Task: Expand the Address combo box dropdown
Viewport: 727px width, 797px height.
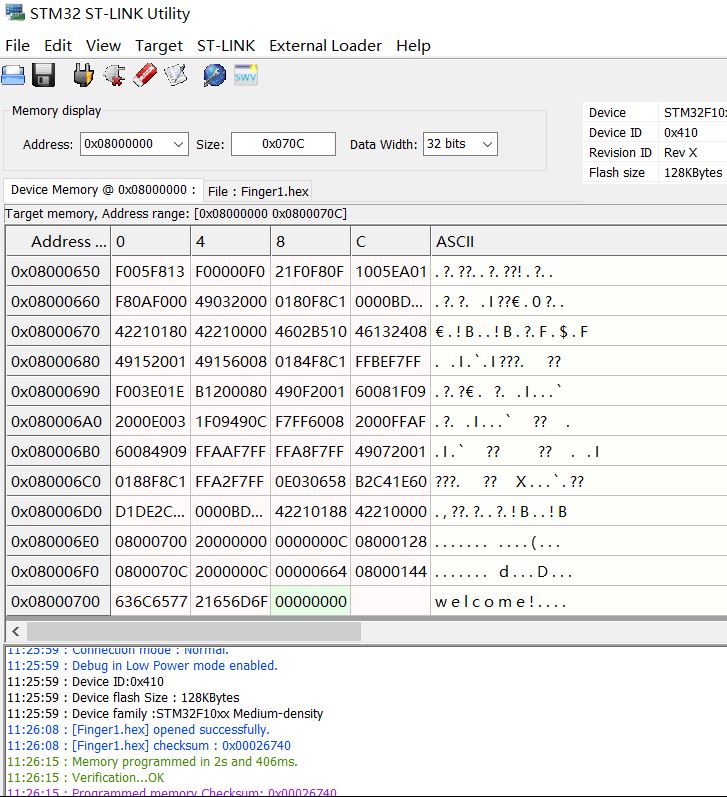Action: coord(178,144)
